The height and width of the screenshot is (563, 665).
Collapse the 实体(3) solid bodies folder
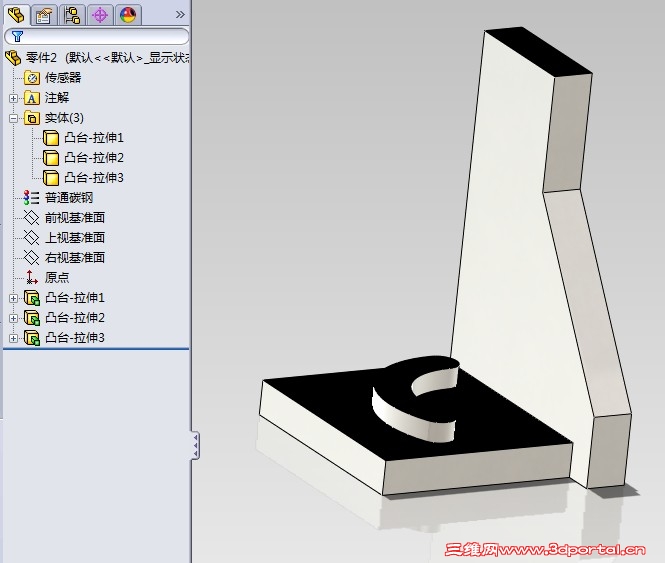click(13, 118)
